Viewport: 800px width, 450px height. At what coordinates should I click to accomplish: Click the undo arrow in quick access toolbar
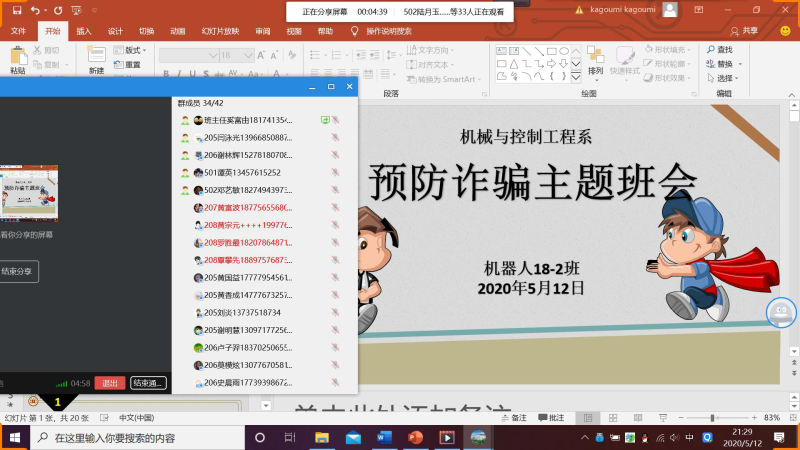(35, 10)
